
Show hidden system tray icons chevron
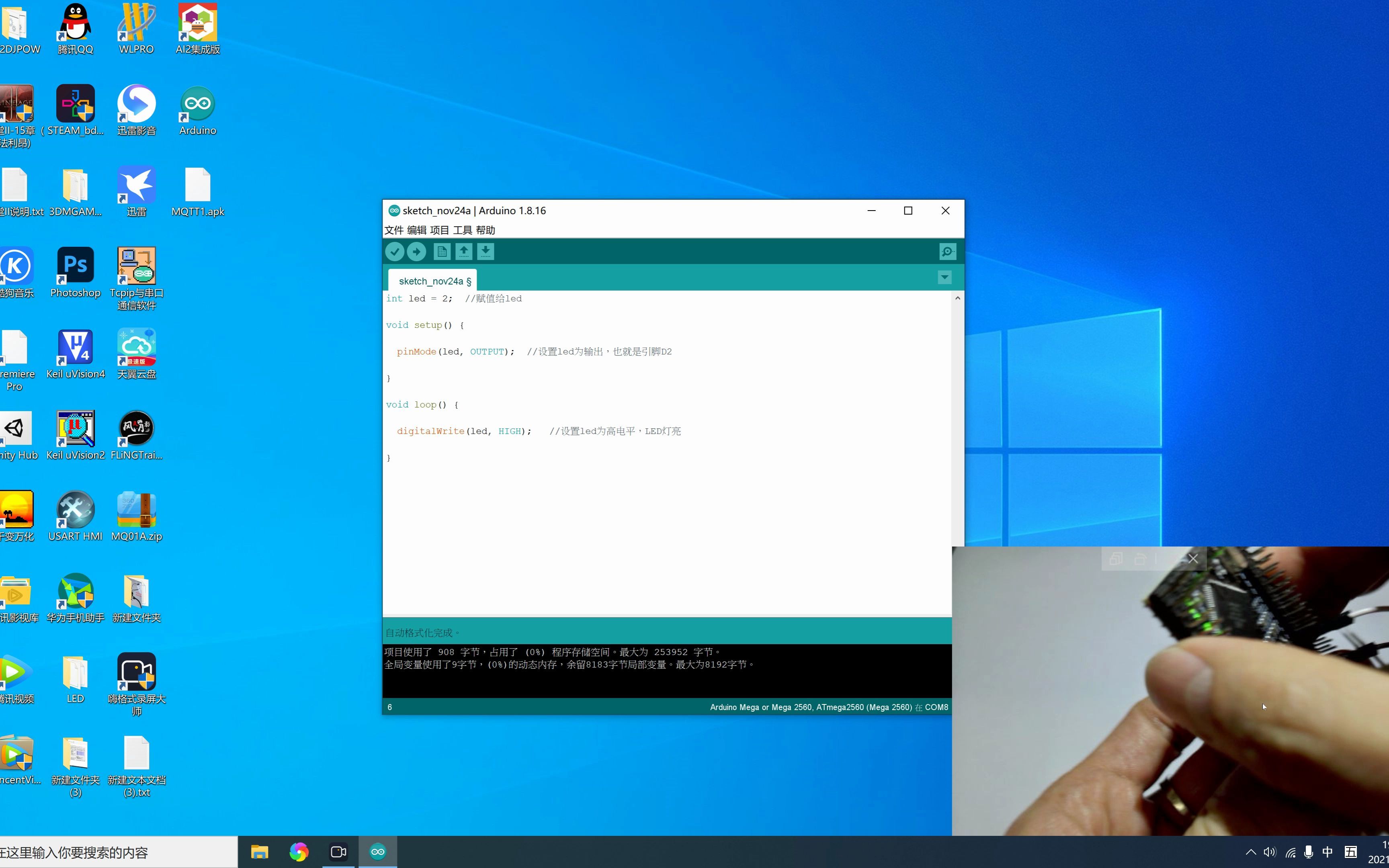pos(1251,852)
